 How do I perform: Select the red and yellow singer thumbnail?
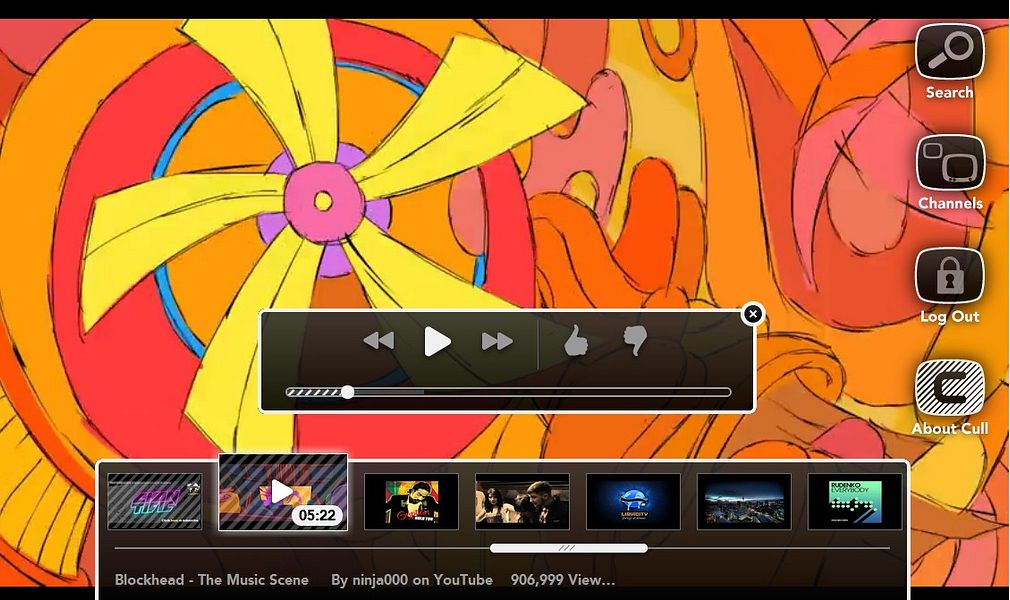point(411,501)
